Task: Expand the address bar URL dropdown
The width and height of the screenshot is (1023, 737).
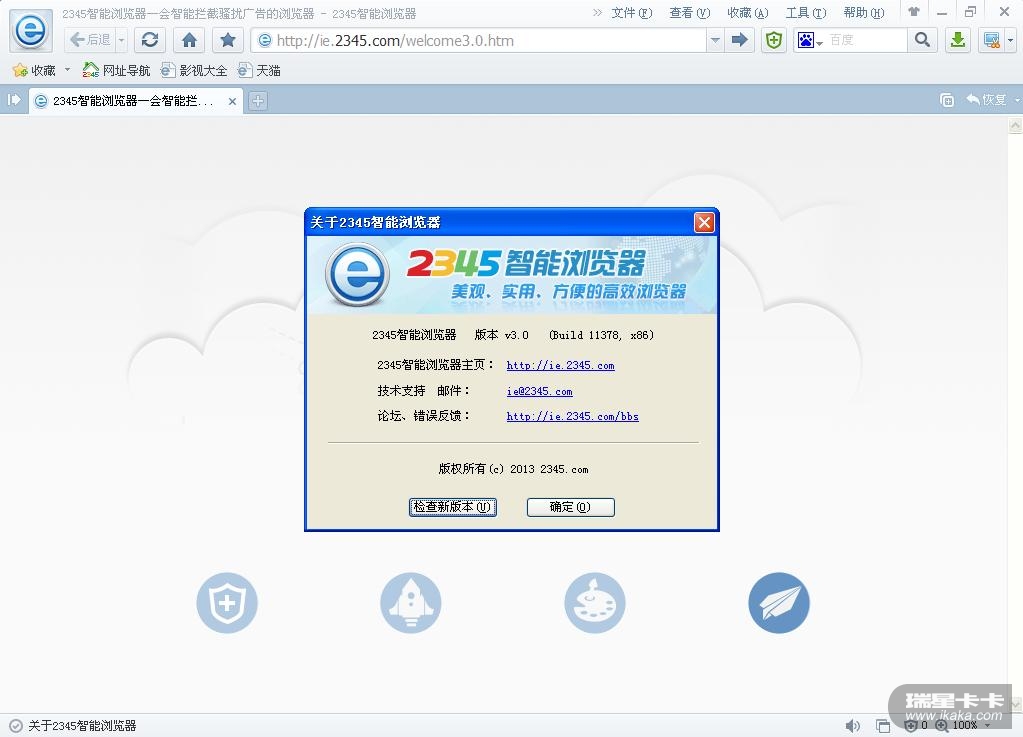Action: [x=715, y=40]
